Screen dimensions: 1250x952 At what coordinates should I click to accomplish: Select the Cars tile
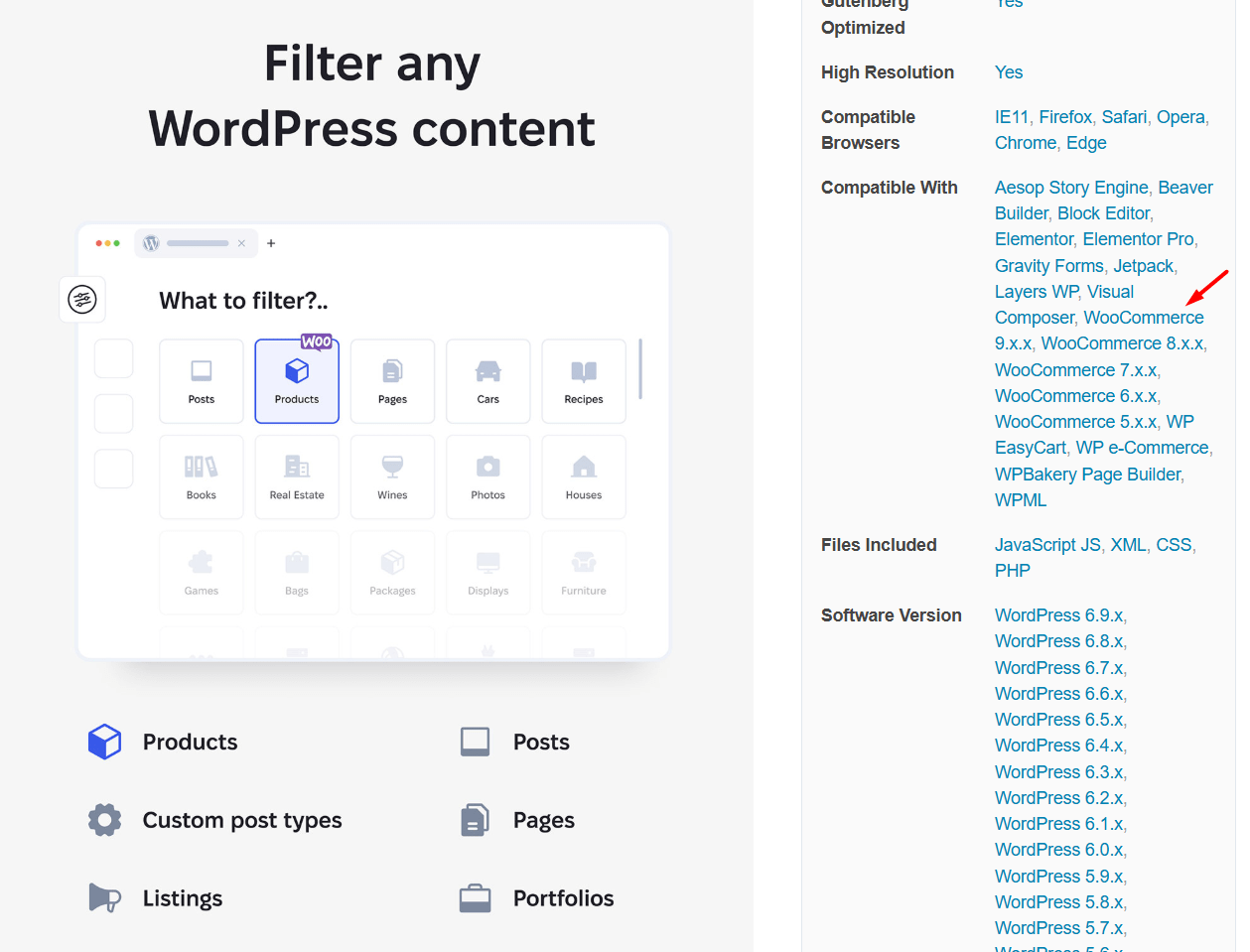tap(488, 381)
